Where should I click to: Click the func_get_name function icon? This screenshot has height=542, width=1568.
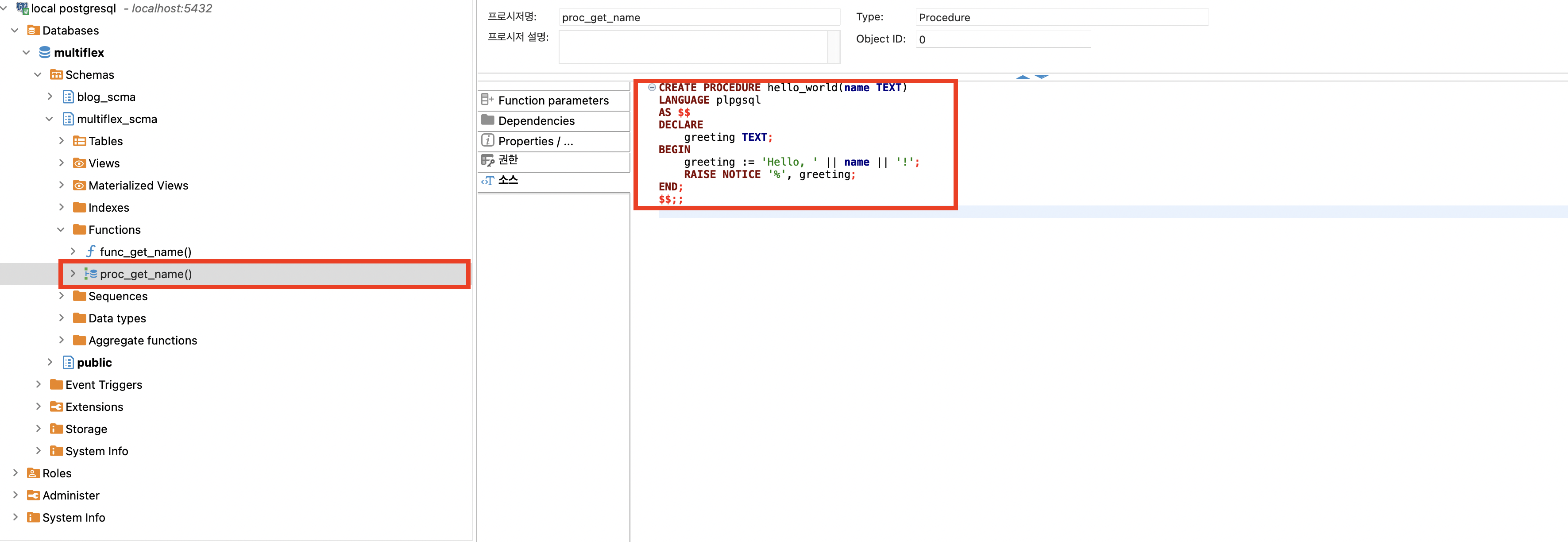tap(91, 252)
